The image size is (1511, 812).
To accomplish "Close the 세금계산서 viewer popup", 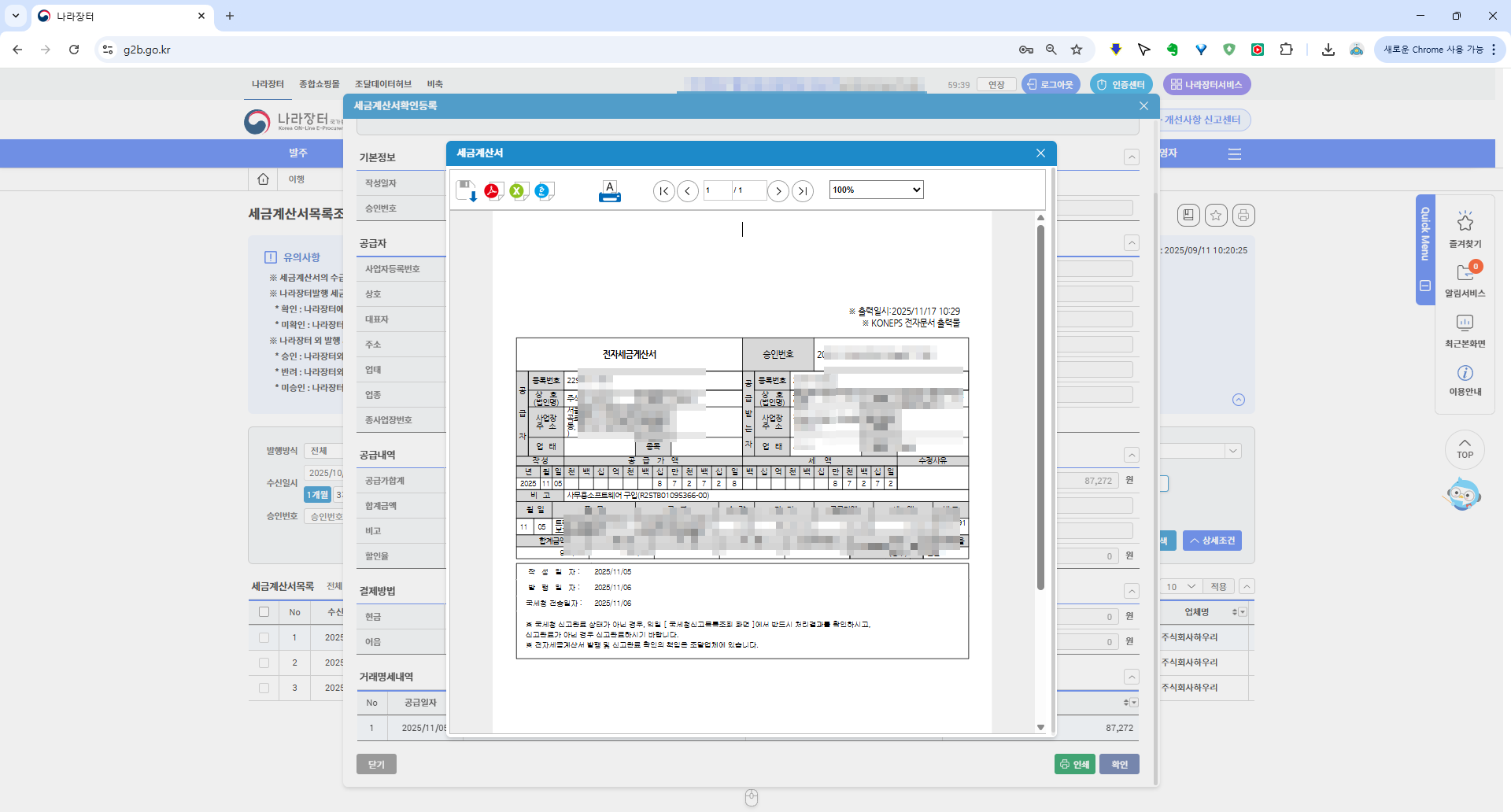I will pyautogui.click(x=1040, y=153).
